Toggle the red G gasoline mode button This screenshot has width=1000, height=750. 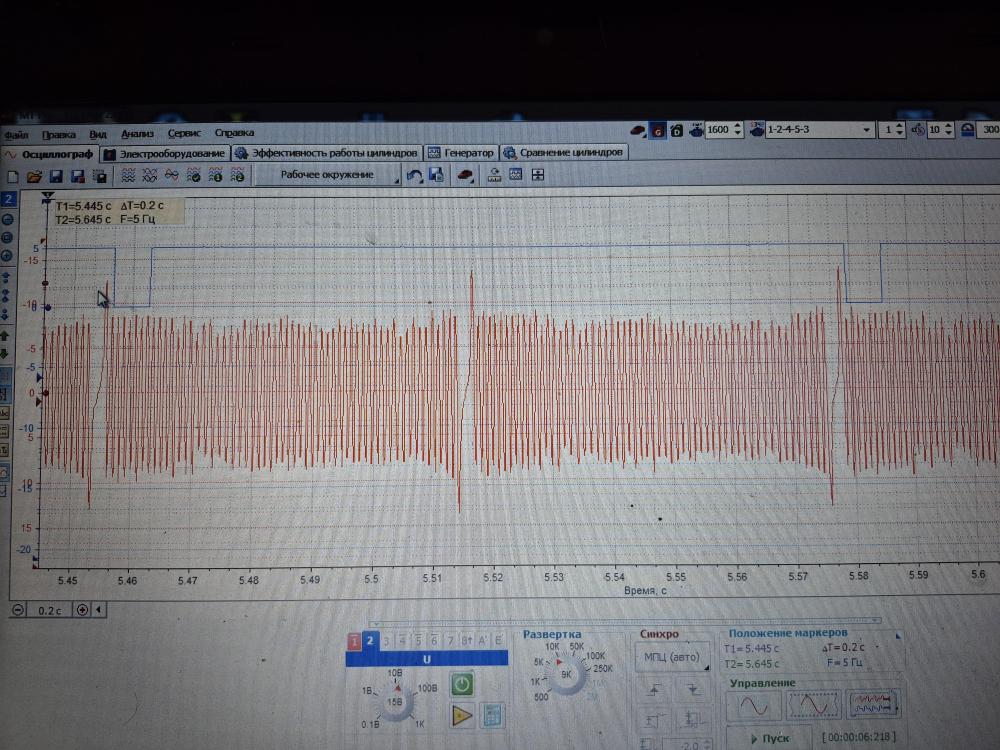click(x=658, y=130)
